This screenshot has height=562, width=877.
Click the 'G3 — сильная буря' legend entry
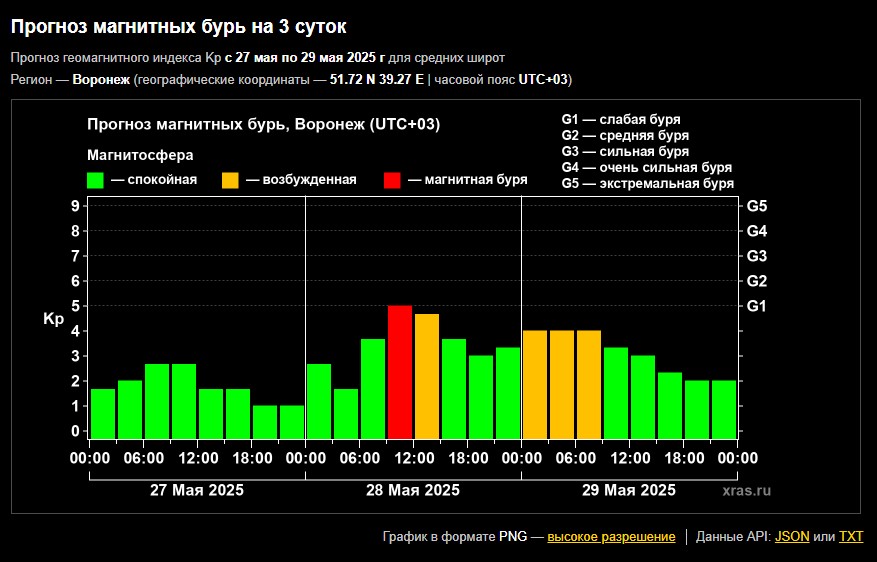point(625,151)
